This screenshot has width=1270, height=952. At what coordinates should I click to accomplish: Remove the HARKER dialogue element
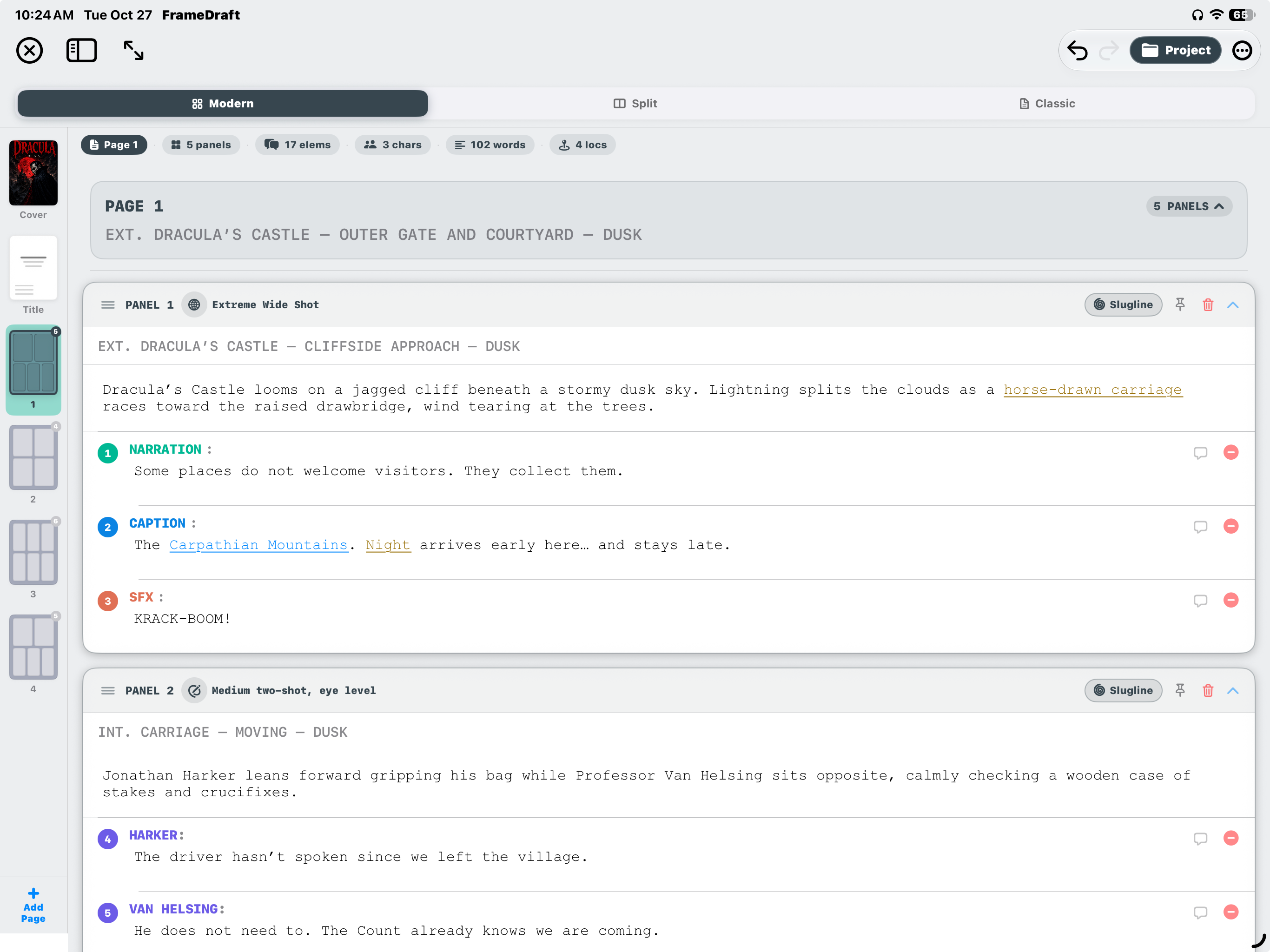(1231, 838)
